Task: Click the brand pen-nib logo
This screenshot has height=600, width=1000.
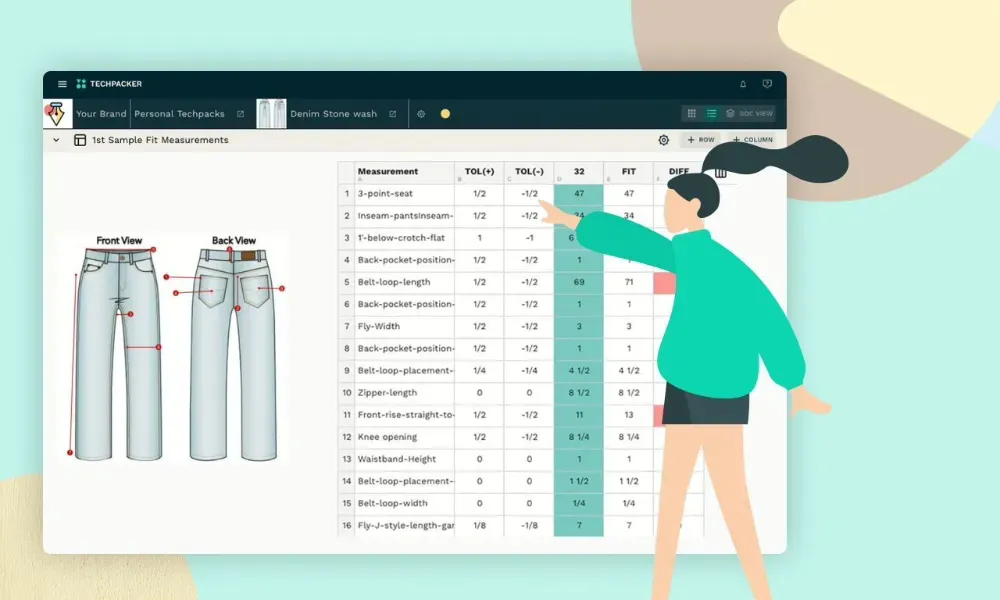Action: click(x=57, y=113)
